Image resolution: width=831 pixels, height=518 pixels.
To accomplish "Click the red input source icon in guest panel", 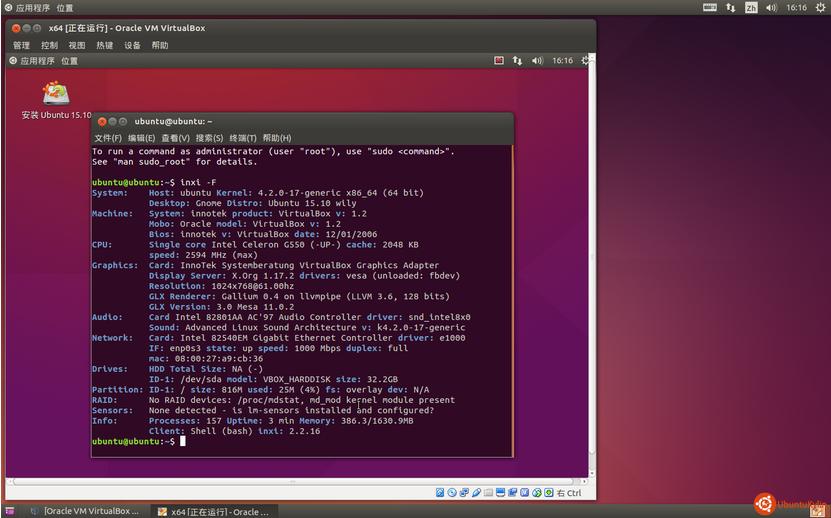I will click(x=499, y=60).
